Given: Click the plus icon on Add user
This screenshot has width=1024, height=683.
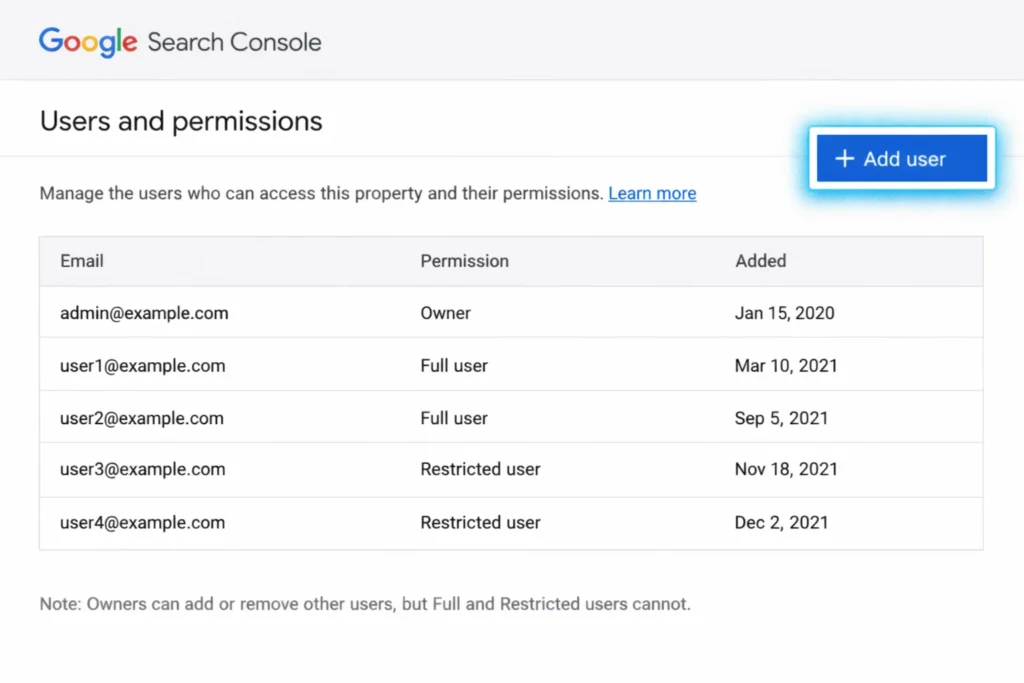Looking at the screenshot, I should tap(845, 158).
